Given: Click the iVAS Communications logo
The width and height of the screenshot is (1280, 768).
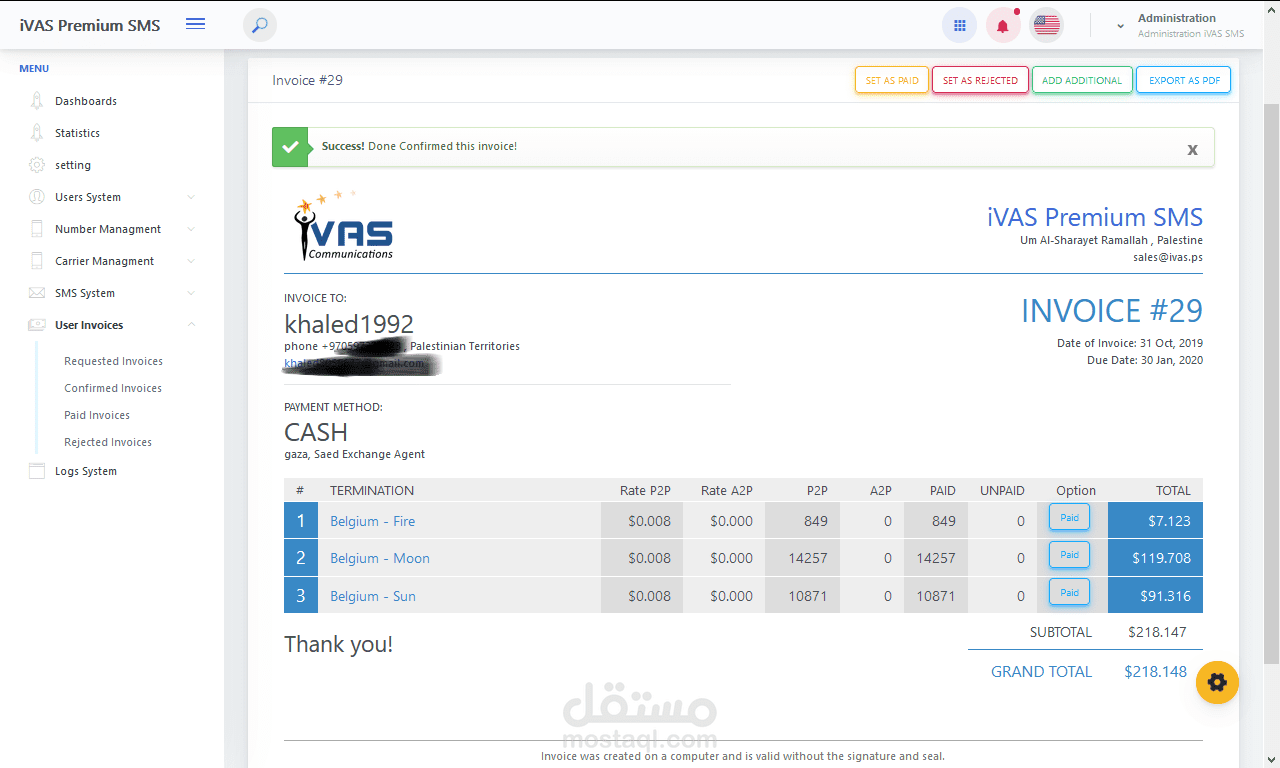Looking at the screenshot, I should click(x=343, y=228).
